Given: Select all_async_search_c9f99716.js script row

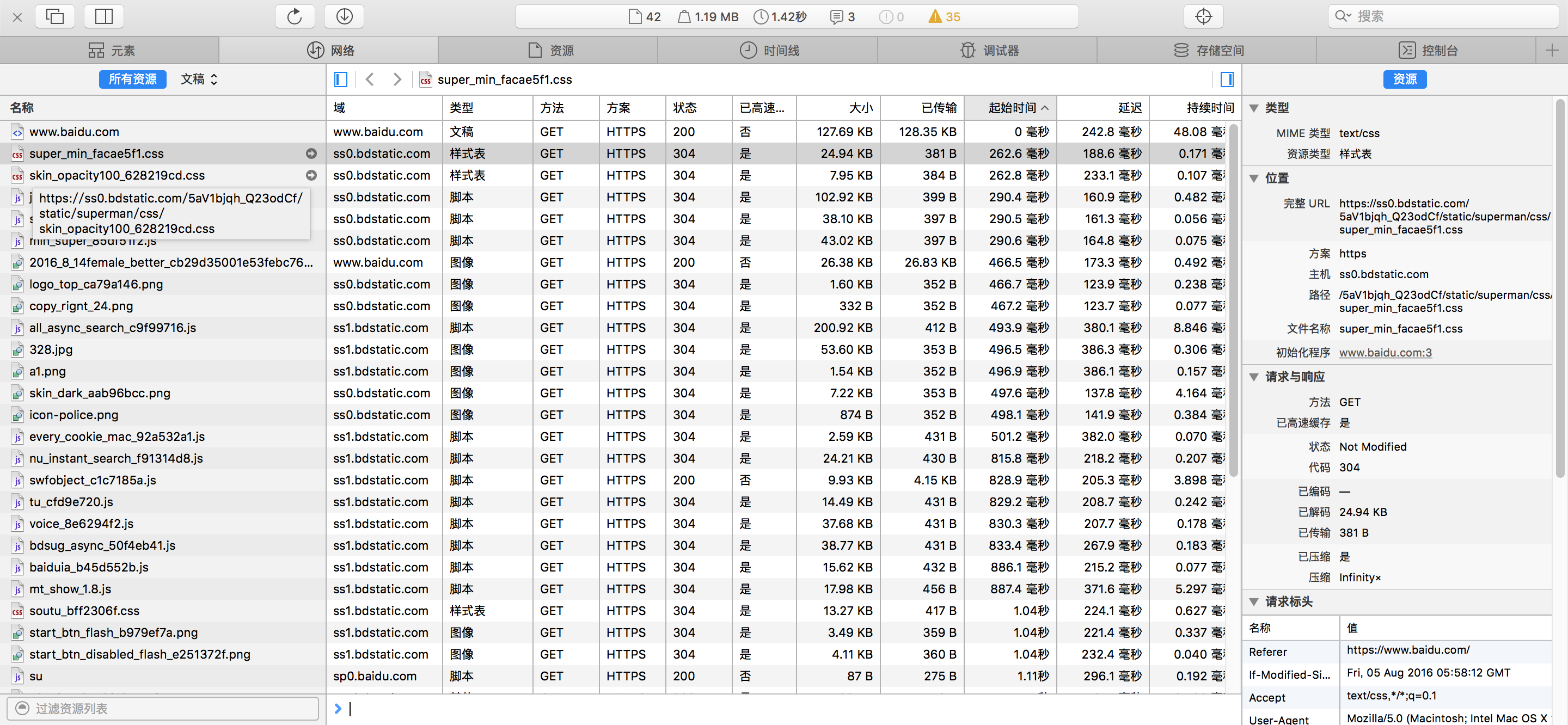Looking at the screenshot, I should coord(163,328).
